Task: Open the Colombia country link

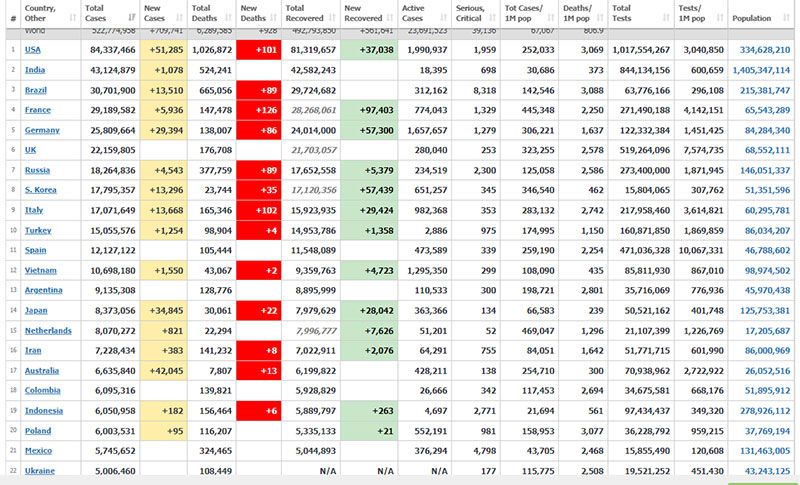Action: (42, 390)
